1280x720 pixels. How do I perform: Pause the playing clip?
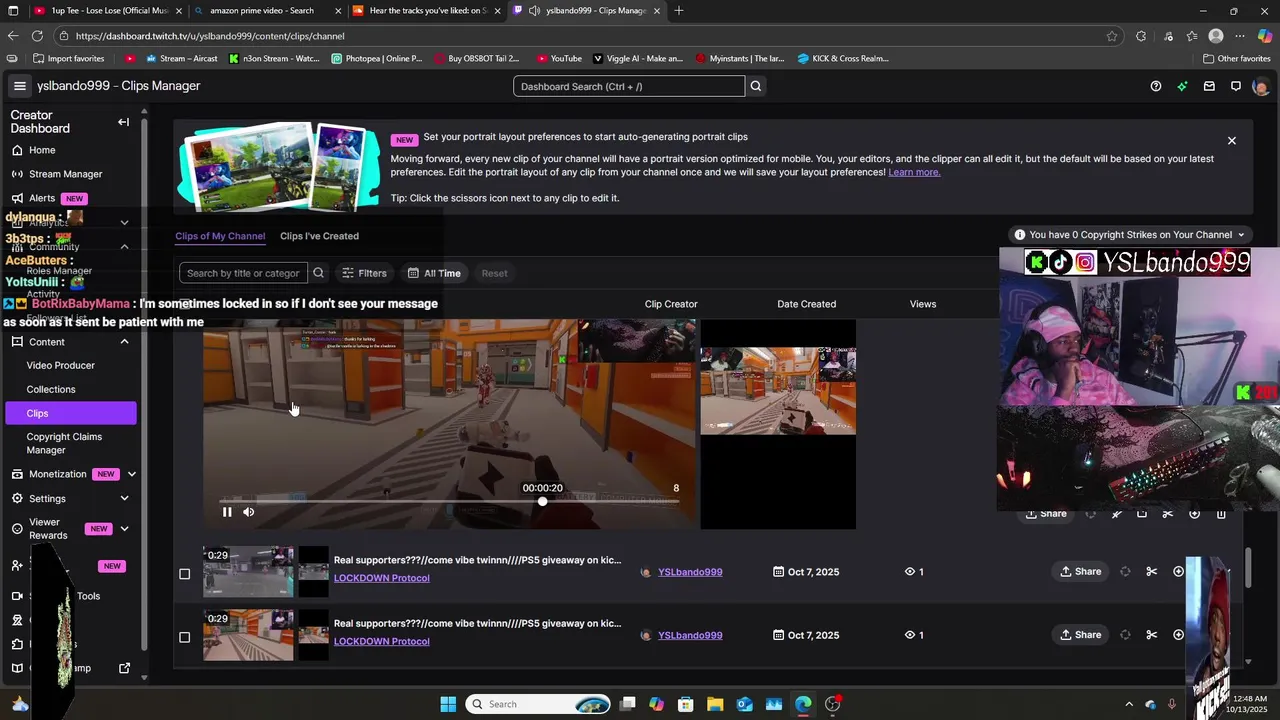(227, 512)
